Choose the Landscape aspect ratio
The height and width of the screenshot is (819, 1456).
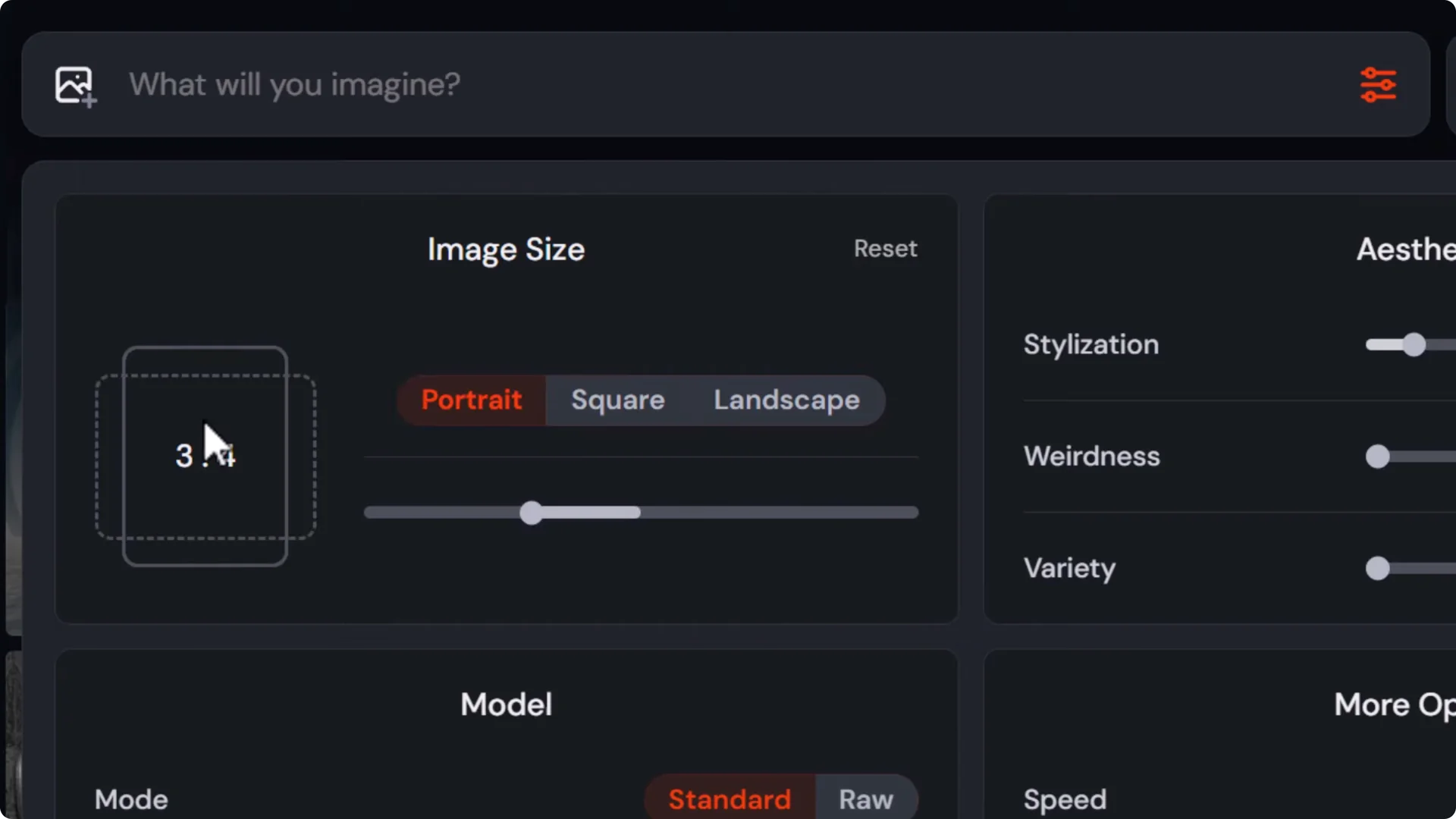click(x=786, y=400)
